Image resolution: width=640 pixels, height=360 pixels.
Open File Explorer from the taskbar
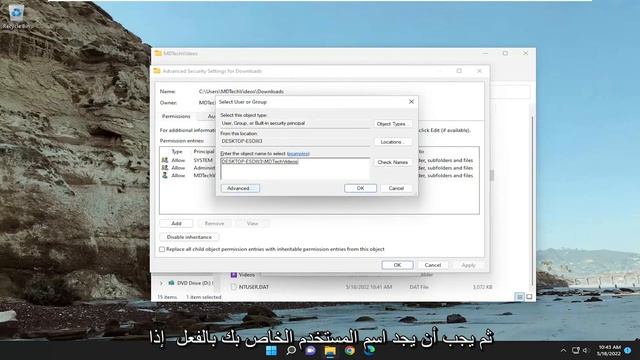[x=330, y=351]
